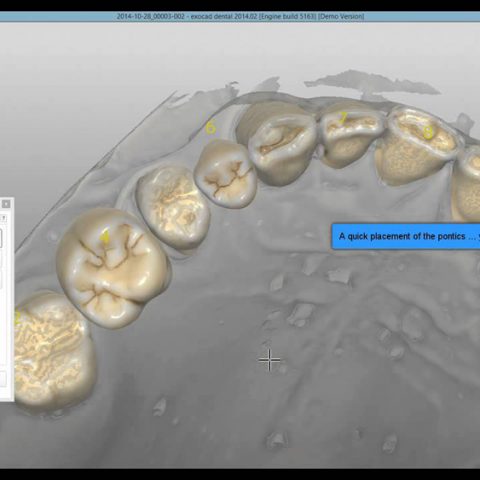Close the wizard panel with the x button
Viewport: 480px width, 480px height.
click(6, 204)
